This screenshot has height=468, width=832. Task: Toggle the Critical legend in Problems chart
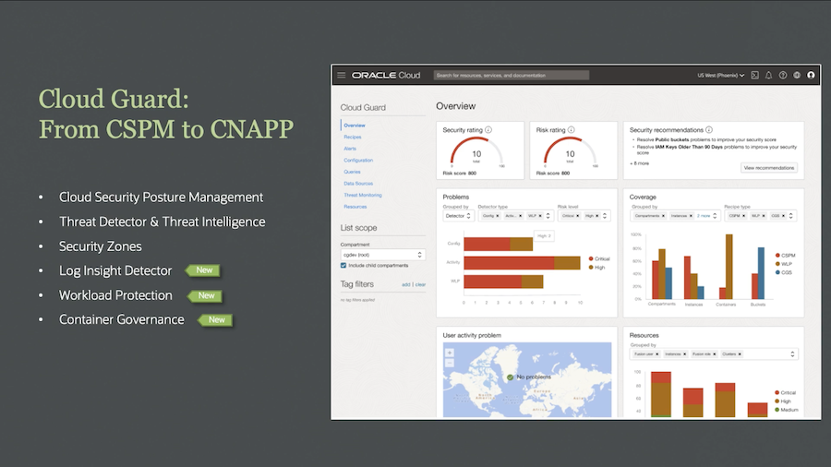(x=599, y=259)
